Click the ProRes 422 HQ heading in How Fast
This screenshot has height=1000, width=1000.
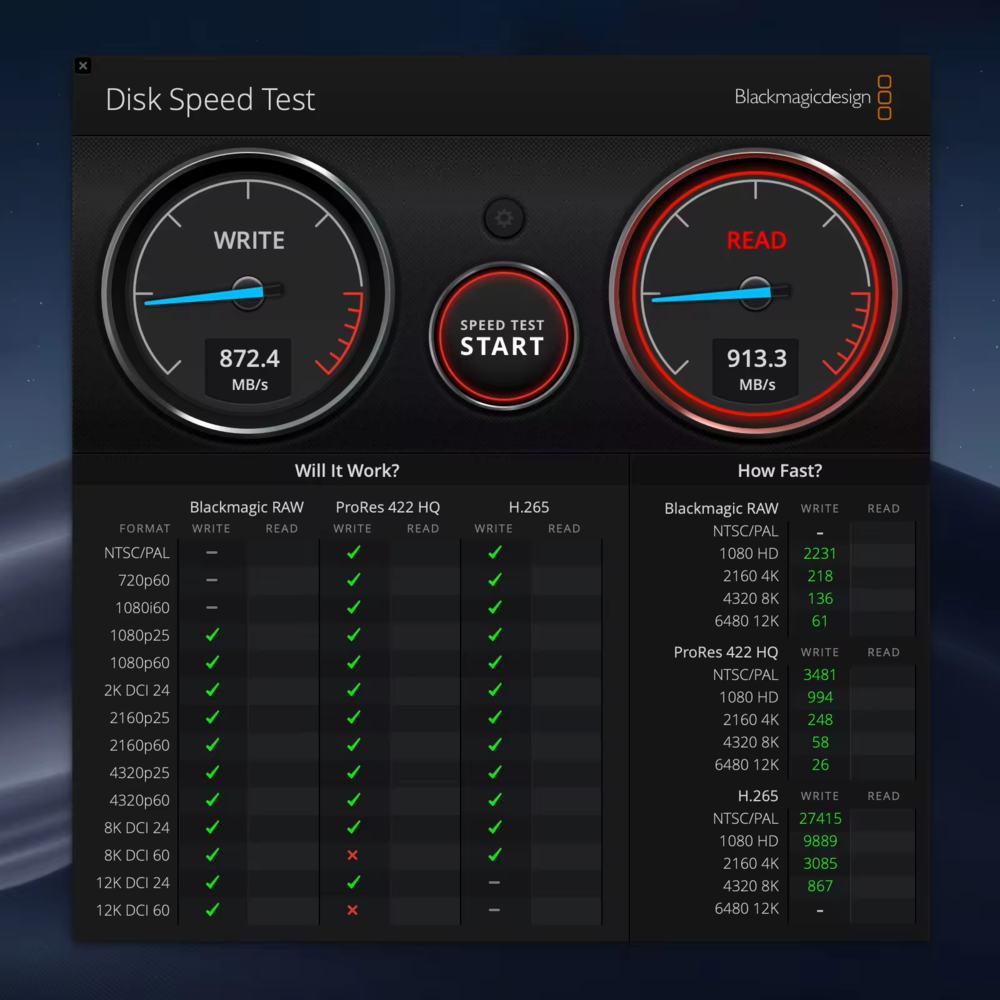[x=726, y=652]
